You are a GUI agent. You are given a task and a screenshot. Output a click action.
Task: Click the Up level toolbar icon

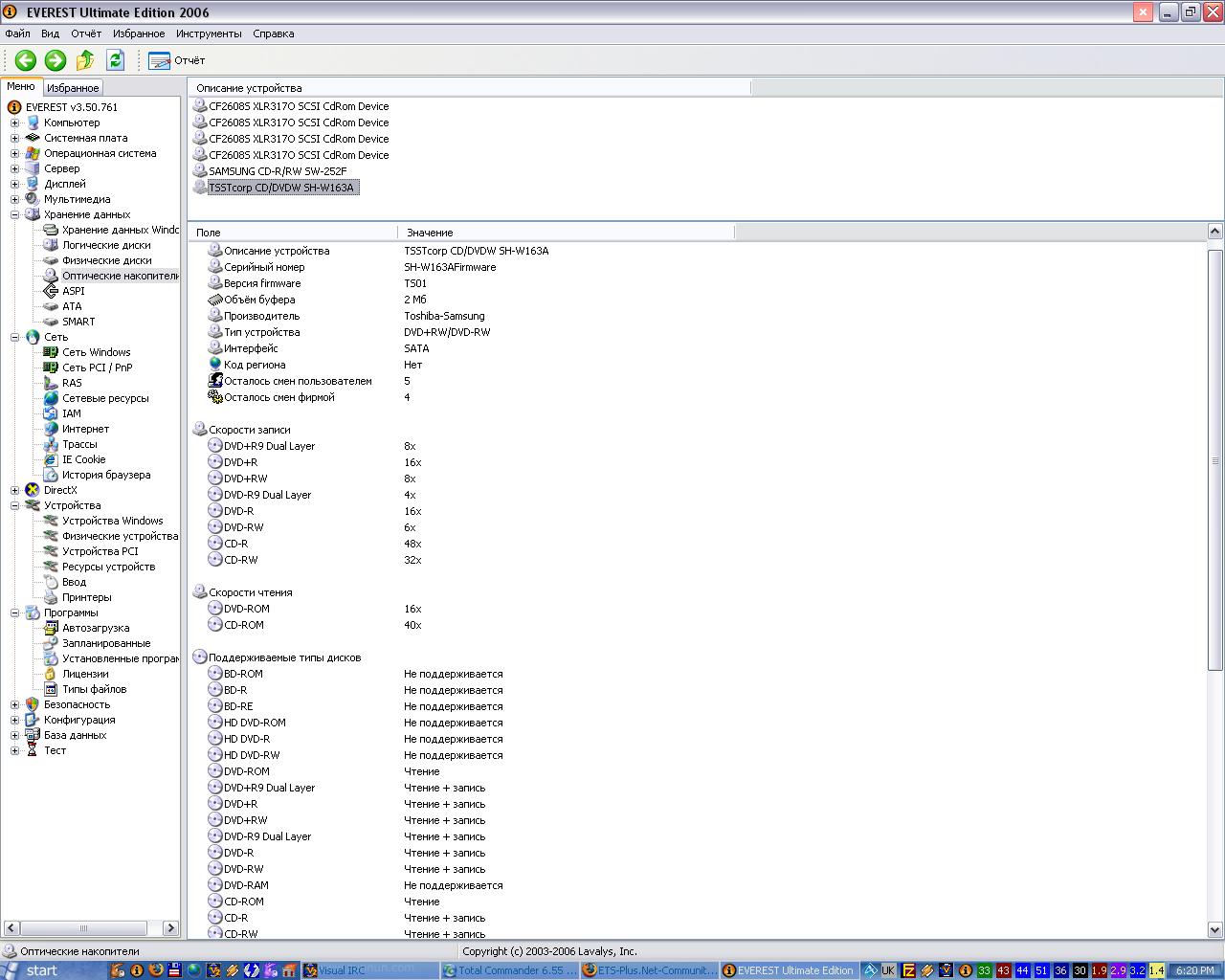click(x=85, y=60)
